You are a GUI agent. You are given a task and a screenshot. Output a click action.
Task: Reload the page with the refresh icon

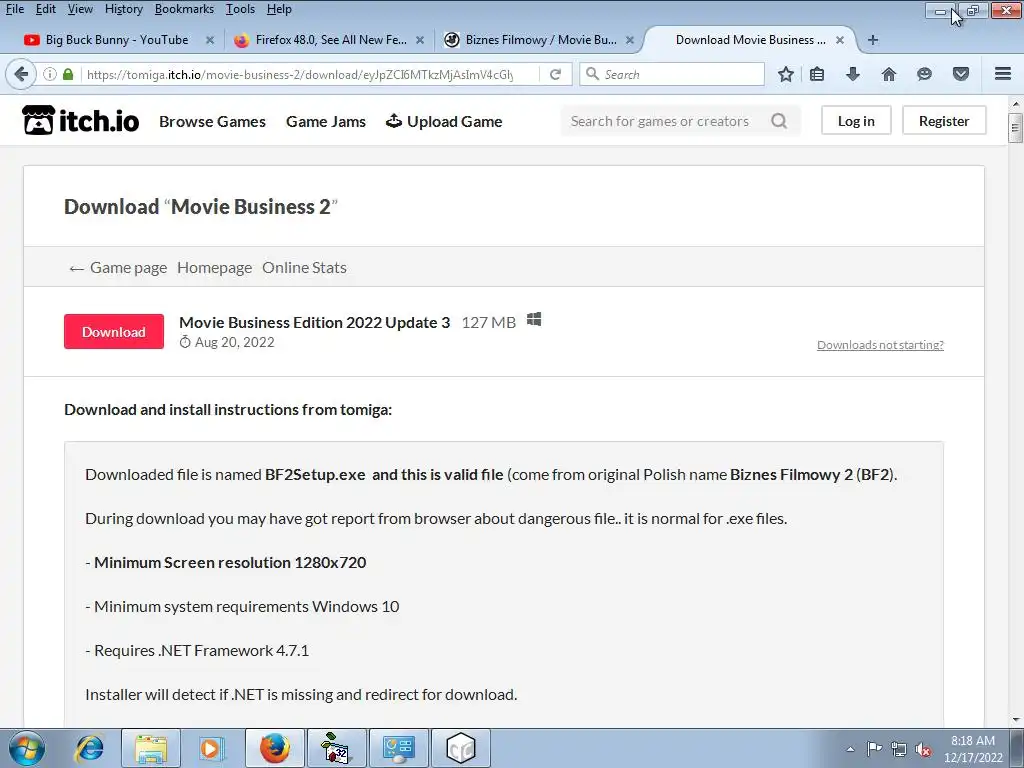[x=555, y=74]
